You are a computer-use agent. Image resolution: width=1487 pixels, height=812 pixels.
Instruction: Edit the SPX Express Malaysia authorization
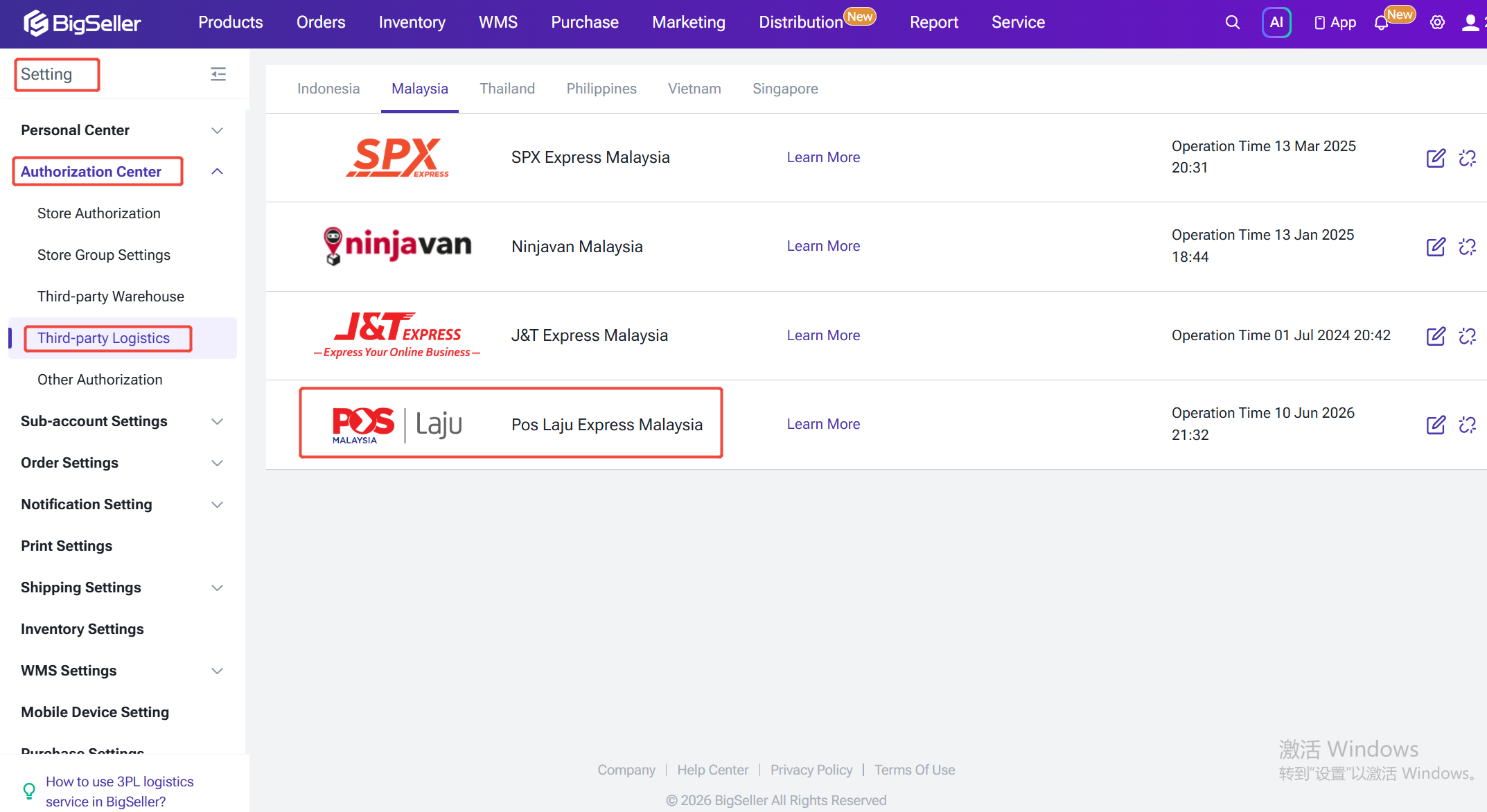[x=1436, y=158]
